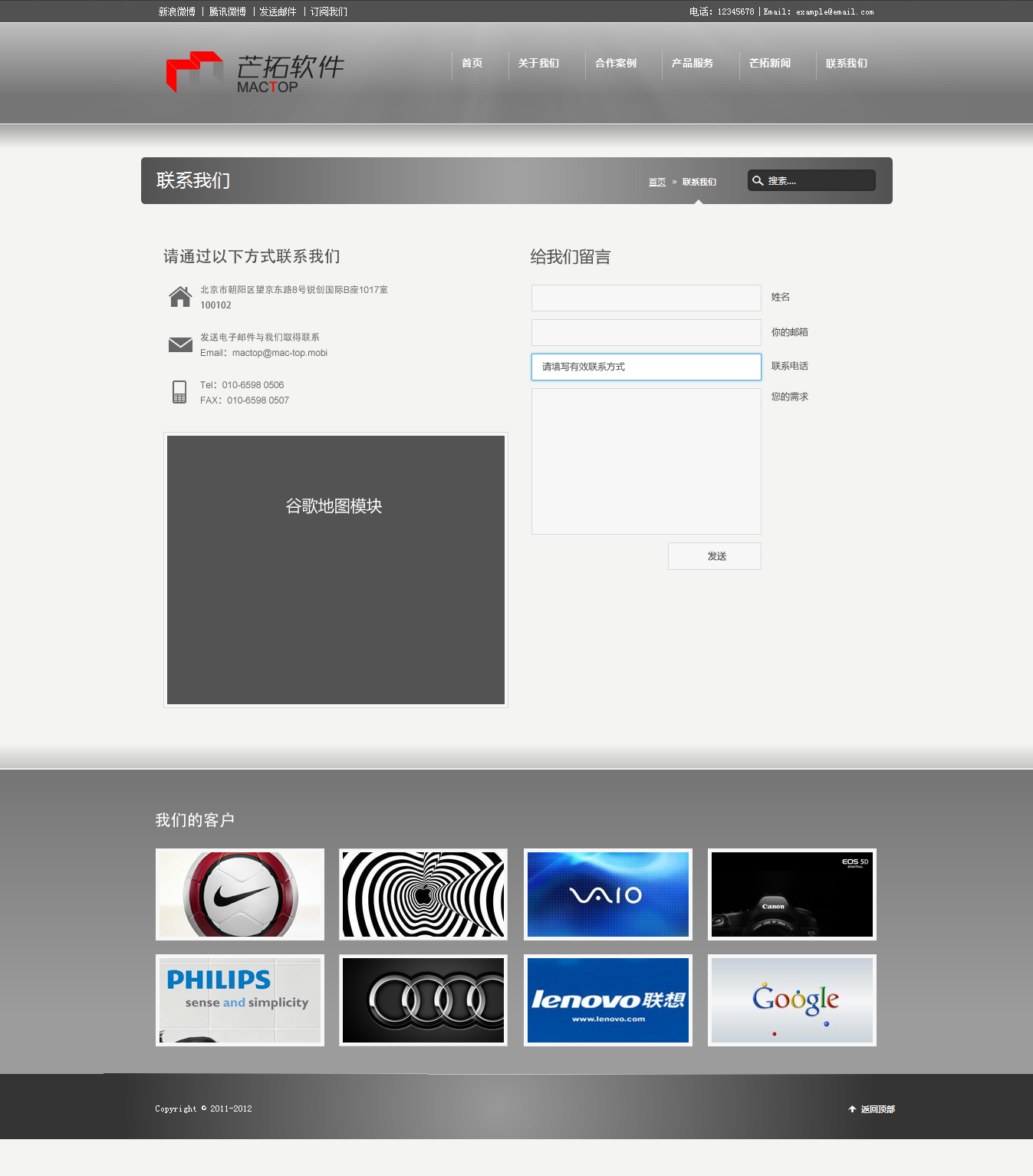The image size is (1033, 1176).
Task: Click the postal code 100102
Action: pyautogui.click(x=215, y=305)
